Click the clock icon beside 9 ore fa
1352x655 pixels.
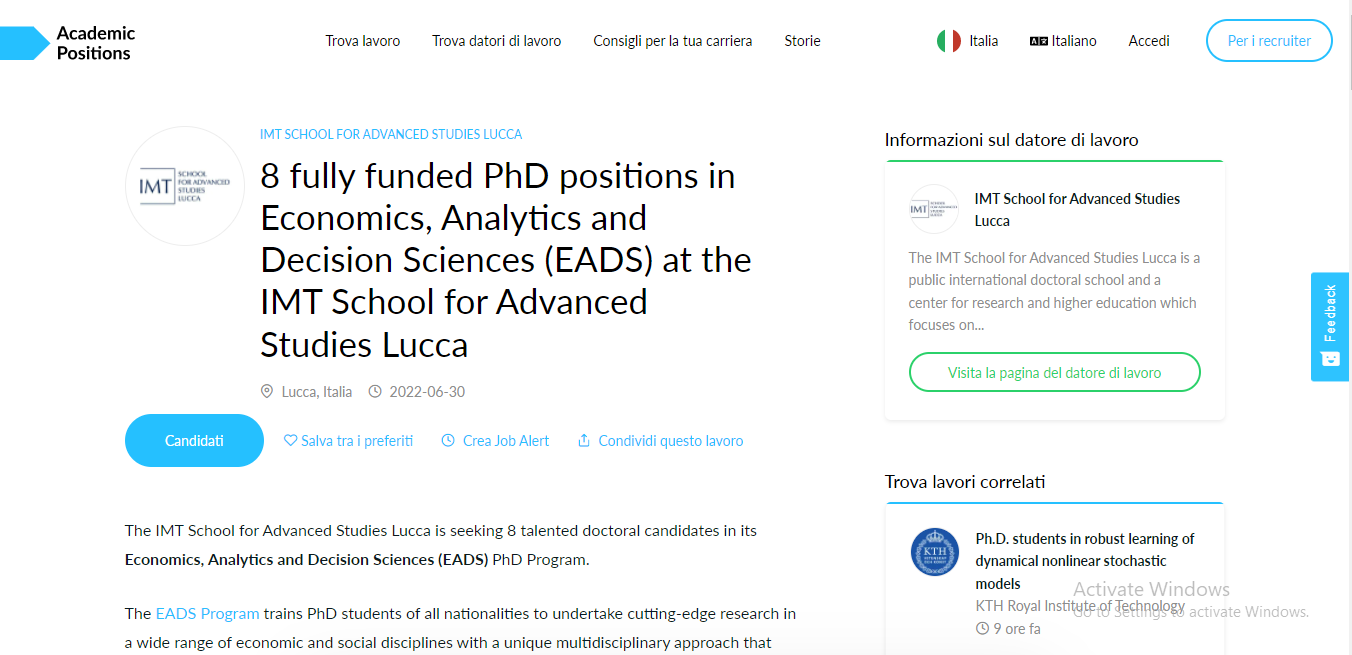coord(982,629)
